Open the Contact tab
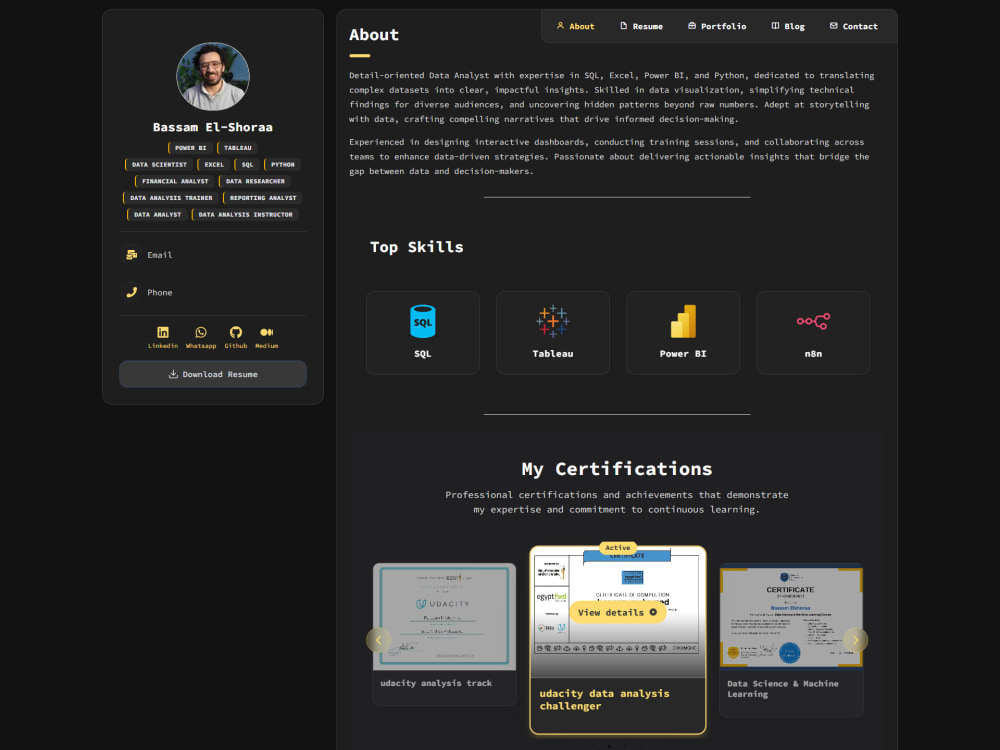This screenshot has width=1000, height=750. [x=854, y=26]
